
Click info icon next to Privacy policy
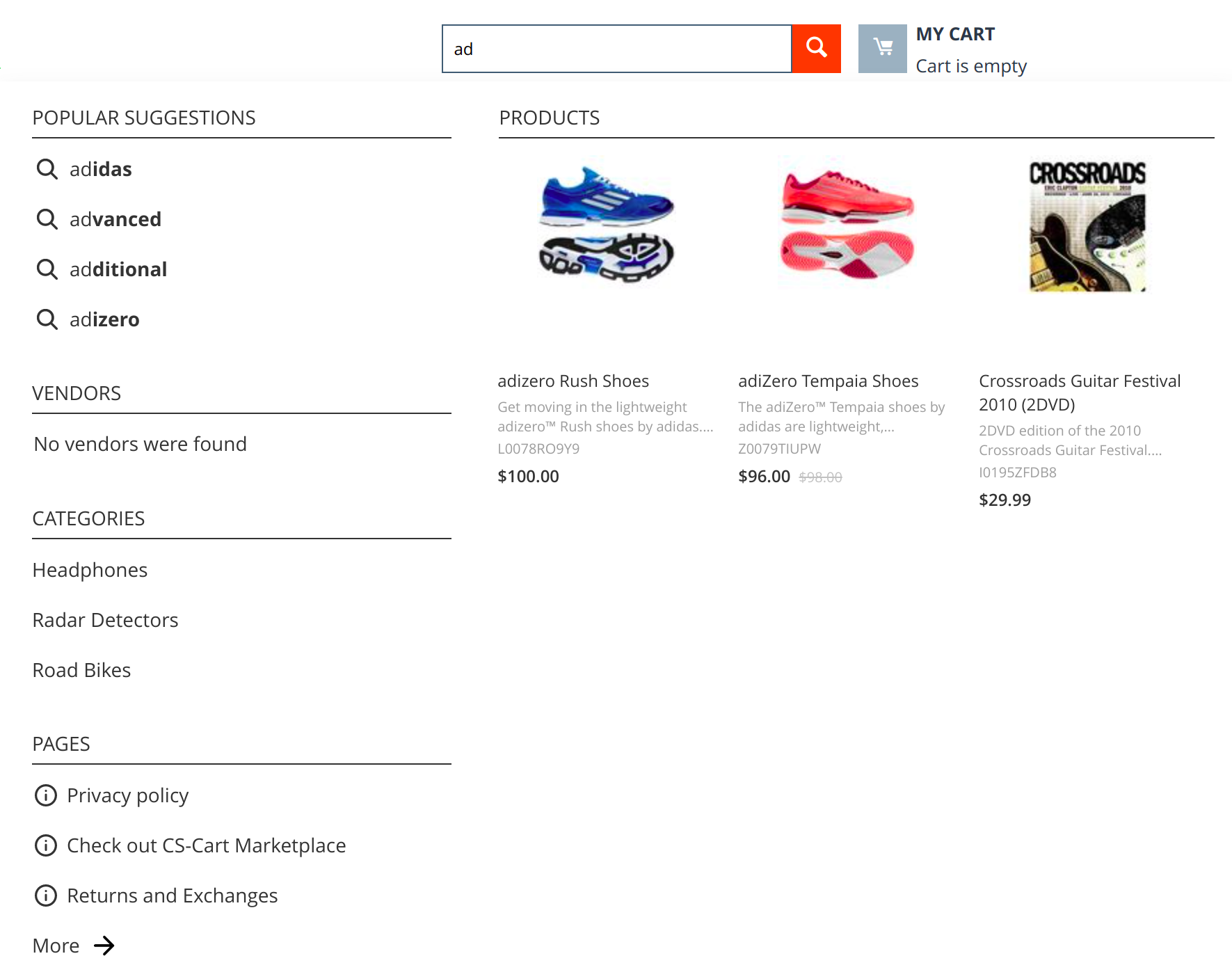(46, 795)
